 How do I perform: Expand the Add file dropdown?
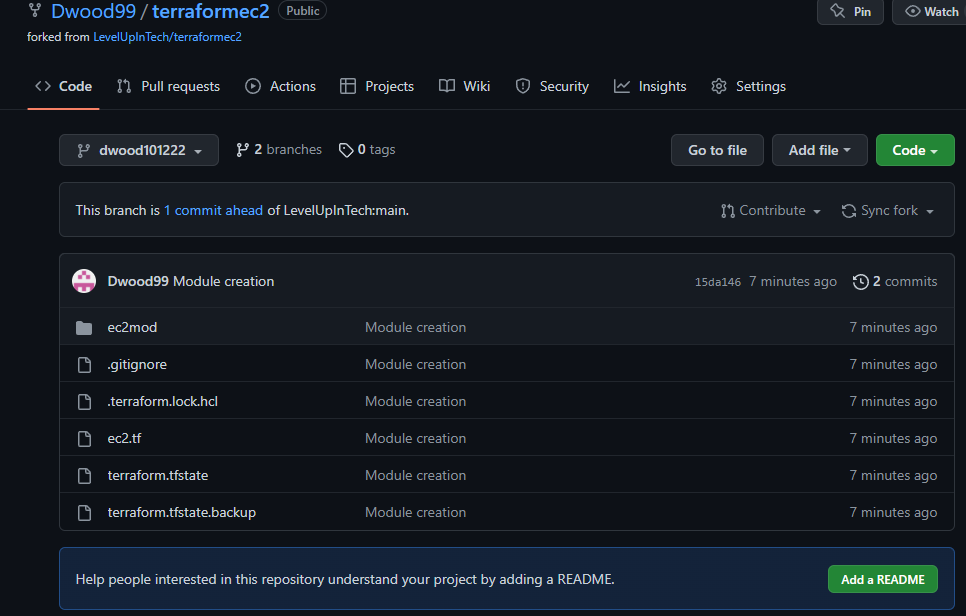(x=819, y=150)
